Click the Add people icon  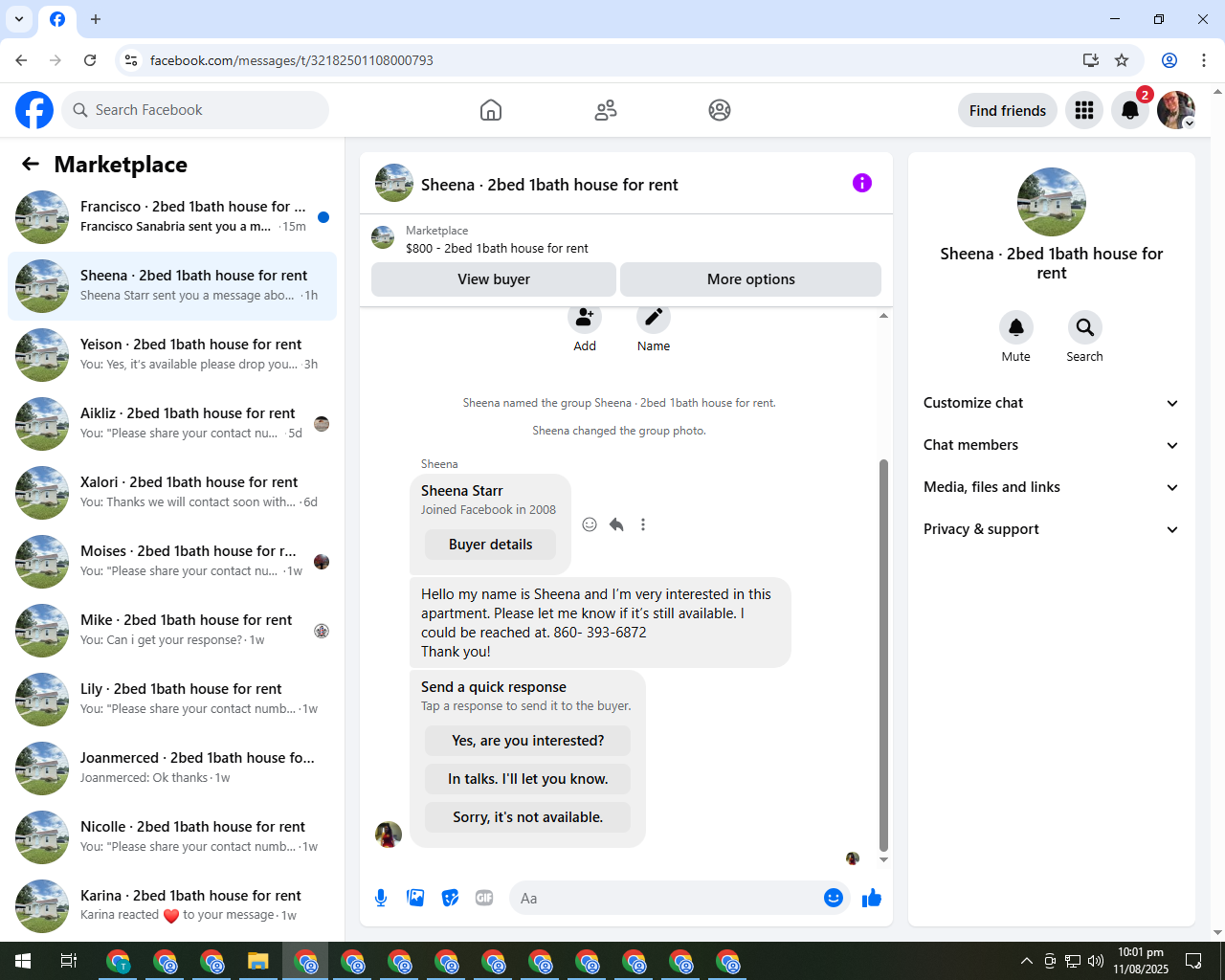(x=585, y=318)
